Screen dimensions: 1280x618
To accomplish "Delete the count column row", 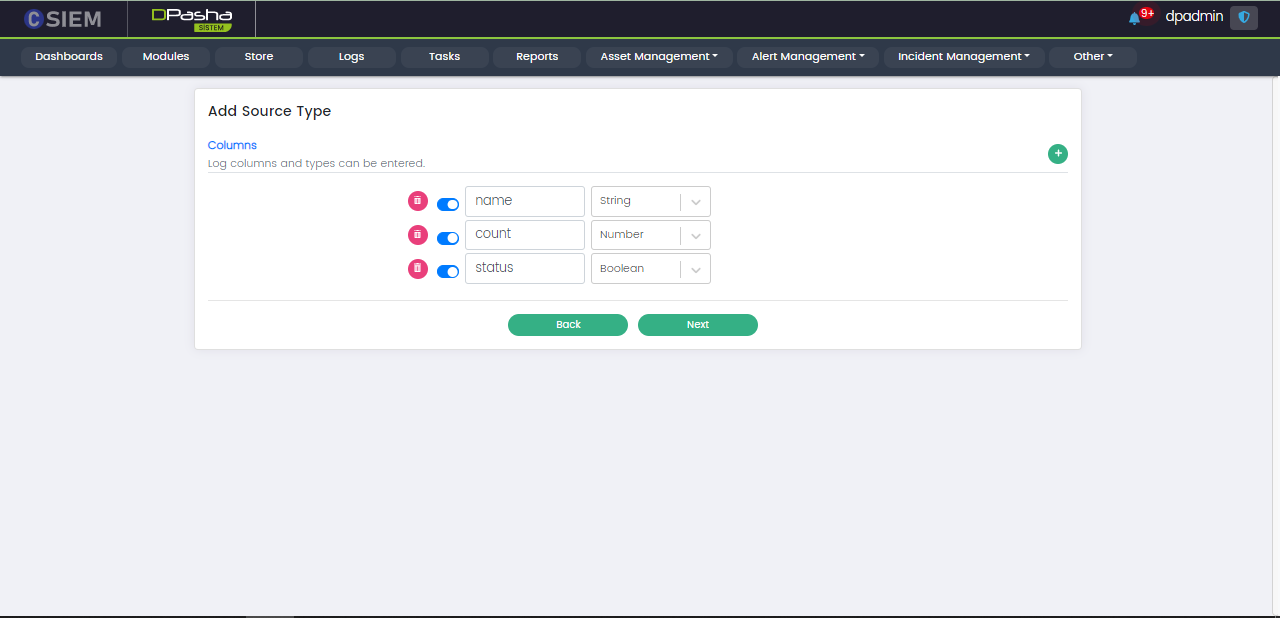I will [417, 235].
